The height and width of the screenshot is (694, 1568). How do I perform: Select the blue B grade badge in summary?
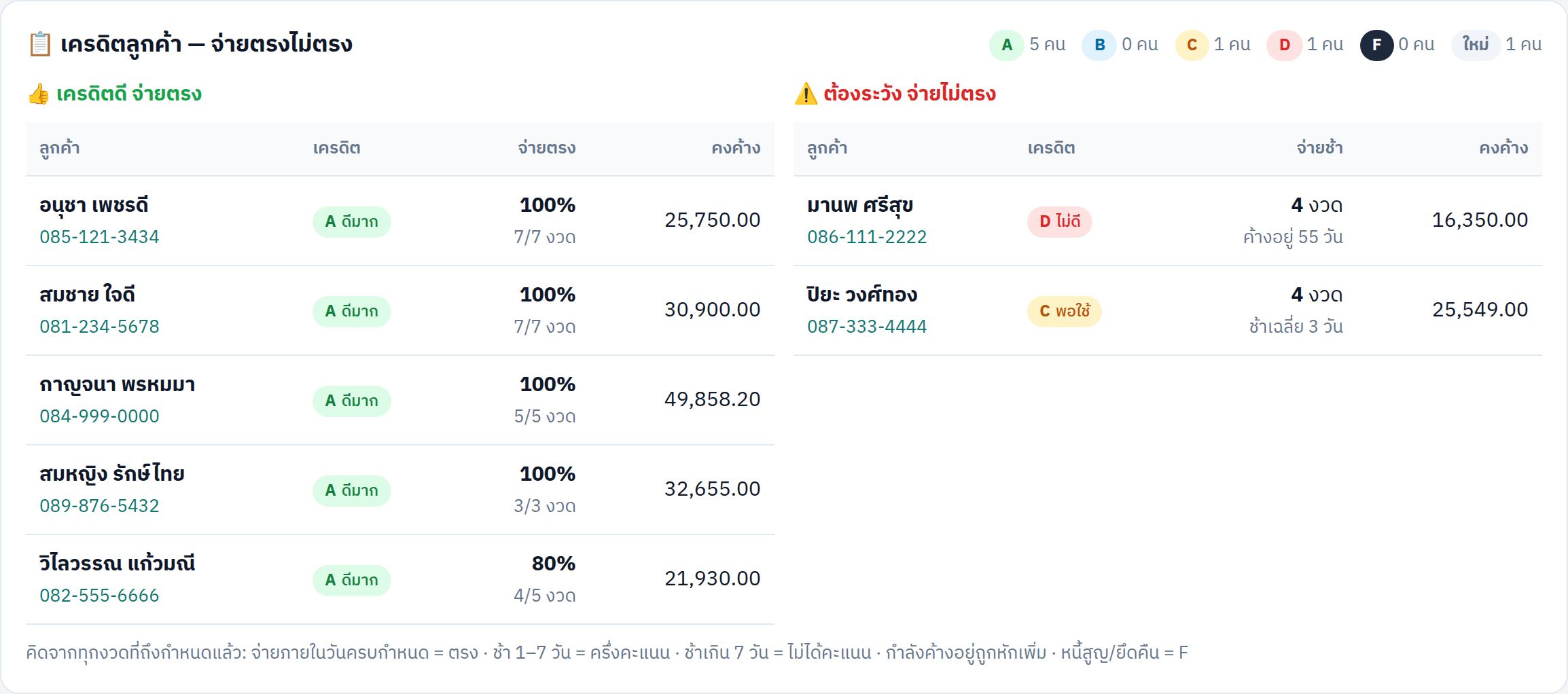(1099, 45)
